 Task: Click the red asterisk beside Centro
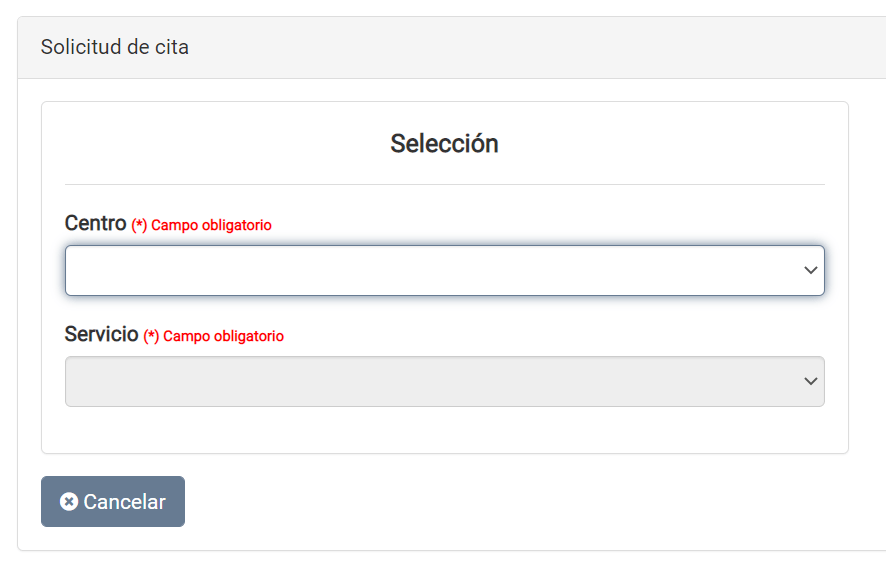[139, 226]
